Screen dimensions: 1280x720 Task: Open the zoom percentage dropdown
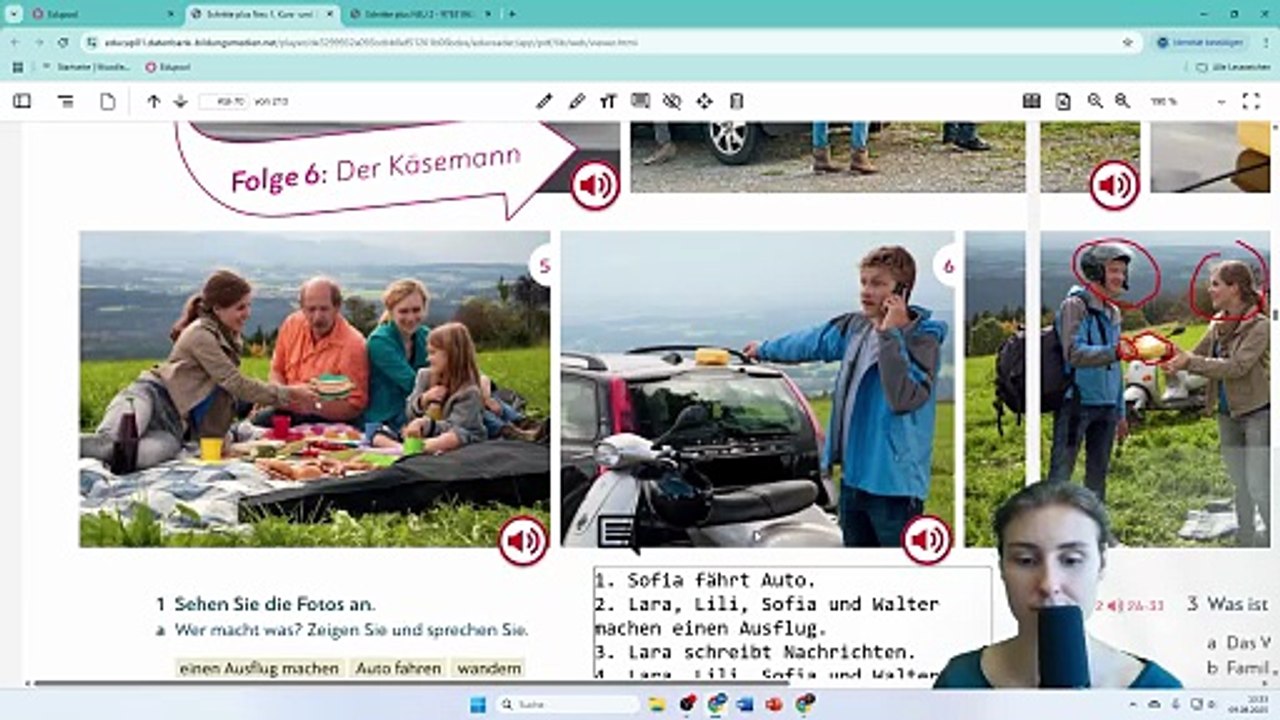click(x=1188, y=101)
